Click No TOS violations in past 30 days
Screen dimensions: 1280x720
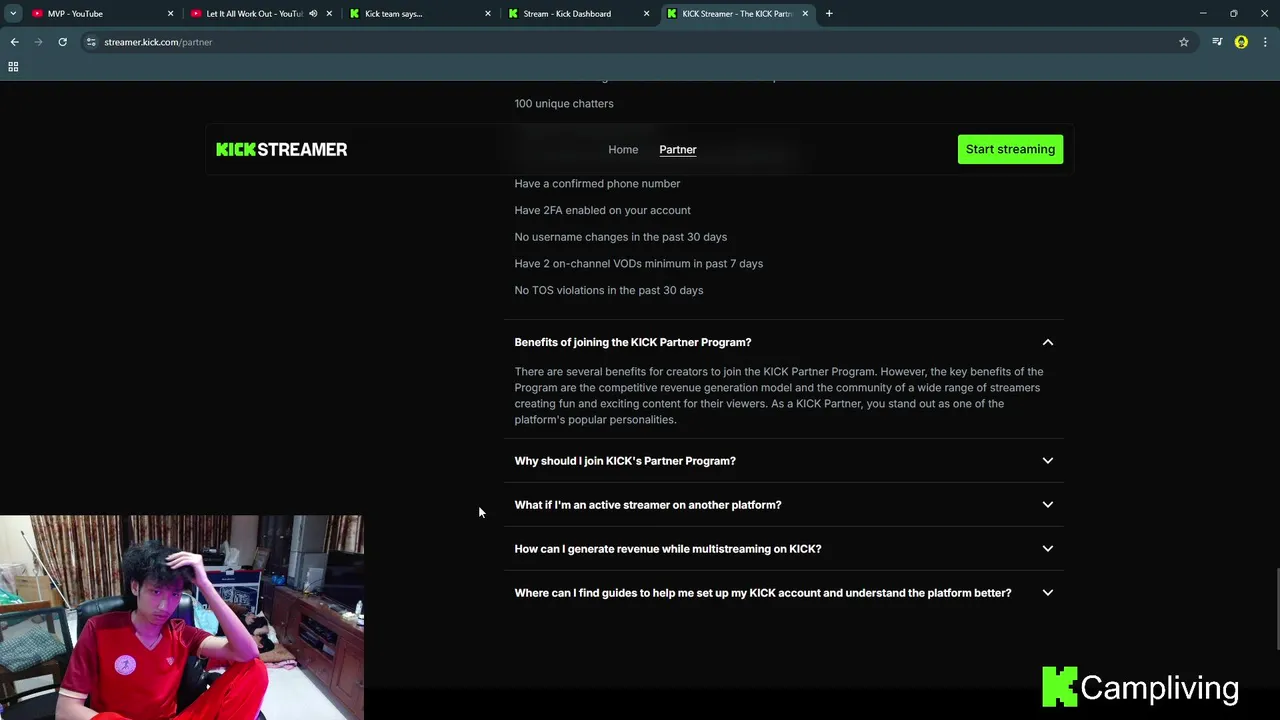point(609,290)
